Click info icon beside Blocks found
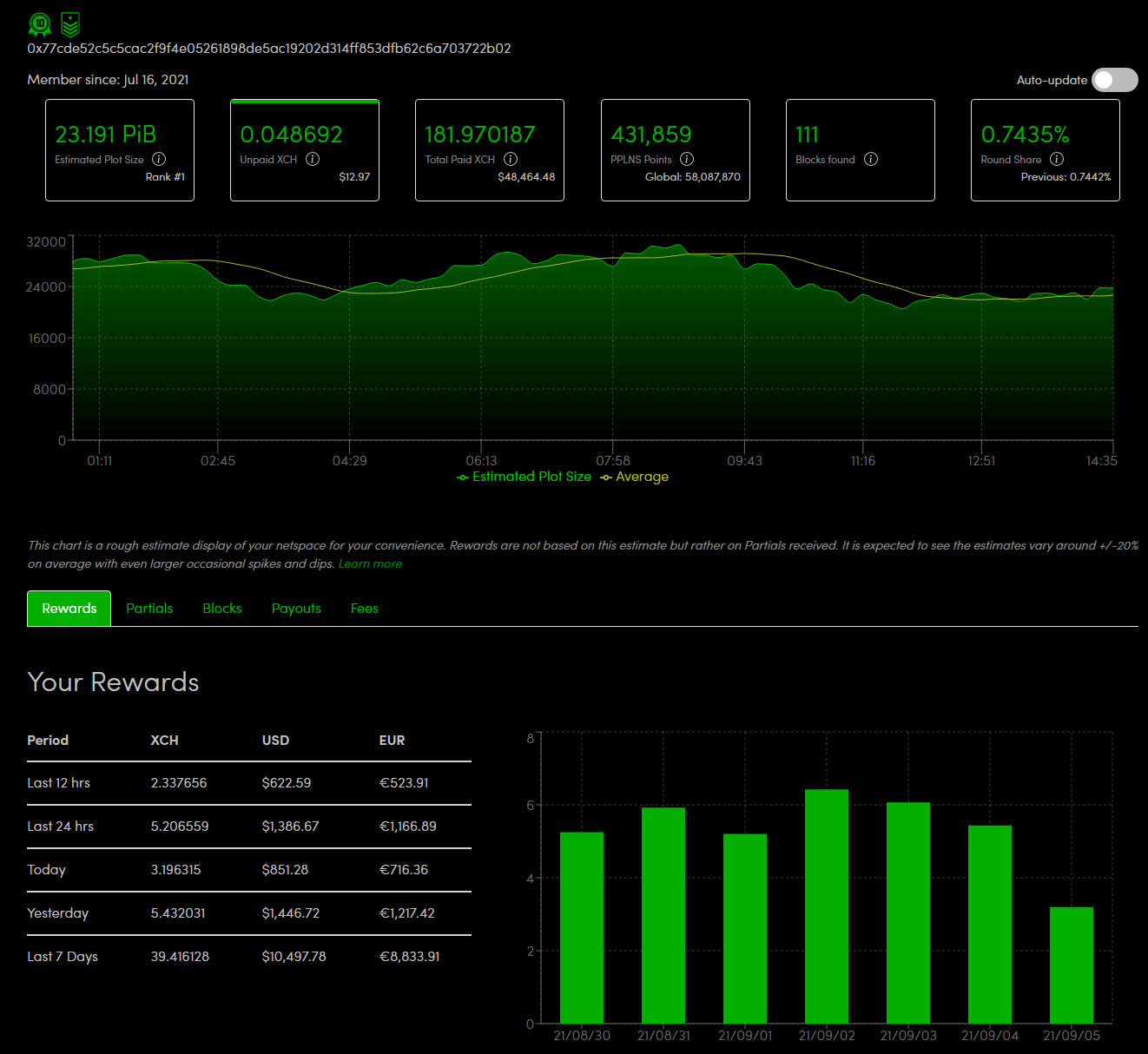The height and width of the screenshot is (1054, 1148). [871, 159]
